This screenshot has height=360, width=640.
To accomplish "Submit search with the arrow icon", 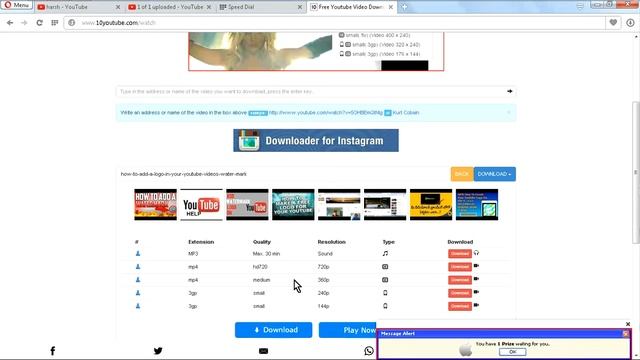I will point(509,91).
